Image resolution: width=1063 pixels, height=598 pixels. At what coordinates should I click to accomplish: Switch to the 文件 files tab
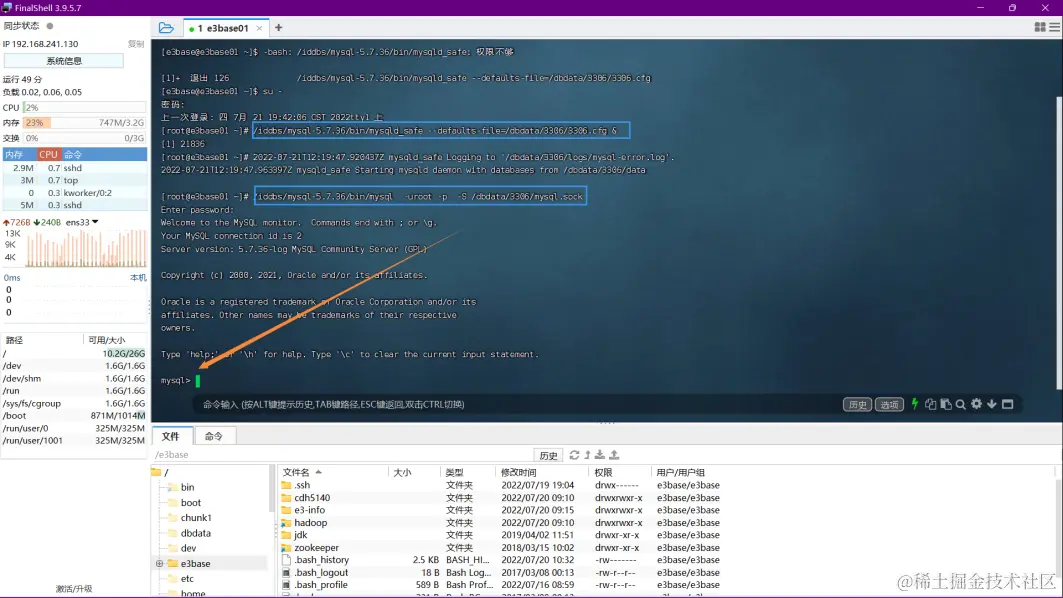tap(171, 436)
